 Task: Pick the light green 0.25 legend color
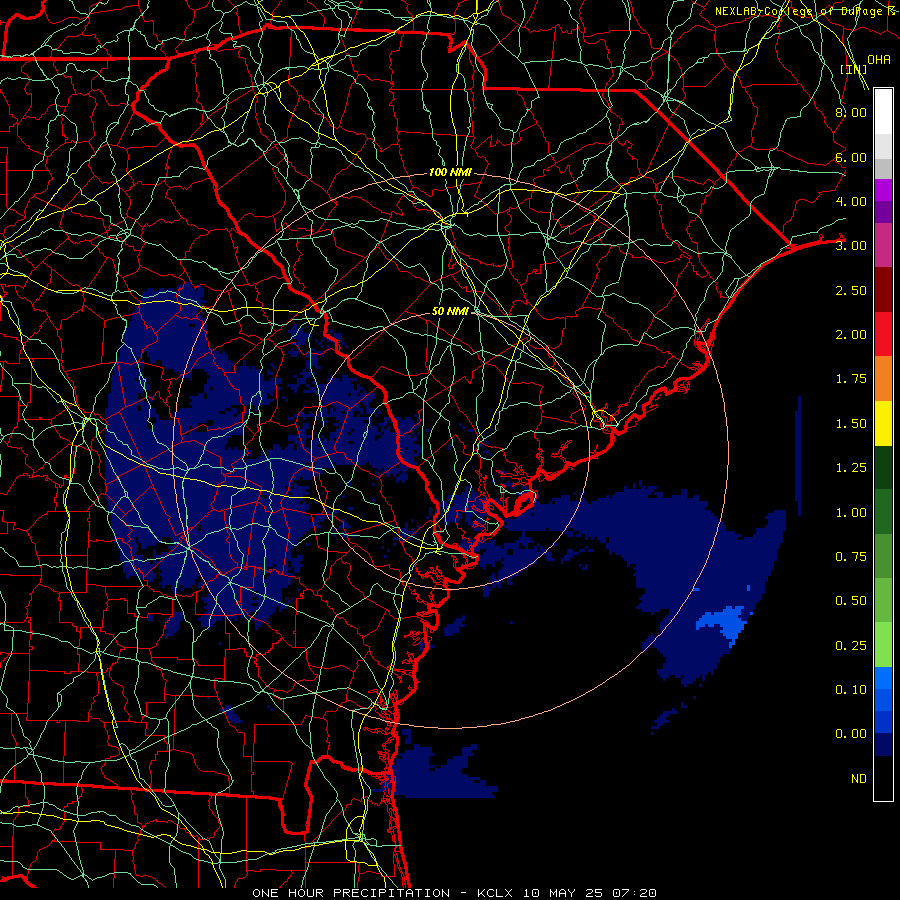[883, 645]
